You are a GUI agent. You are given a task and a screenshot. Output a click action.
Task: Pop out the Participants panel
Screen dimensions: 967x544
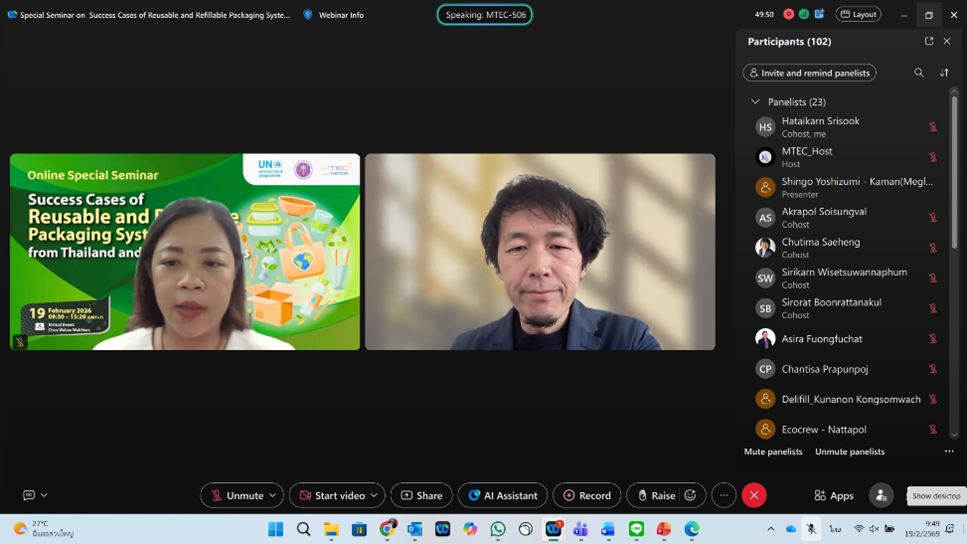(929, 41)
